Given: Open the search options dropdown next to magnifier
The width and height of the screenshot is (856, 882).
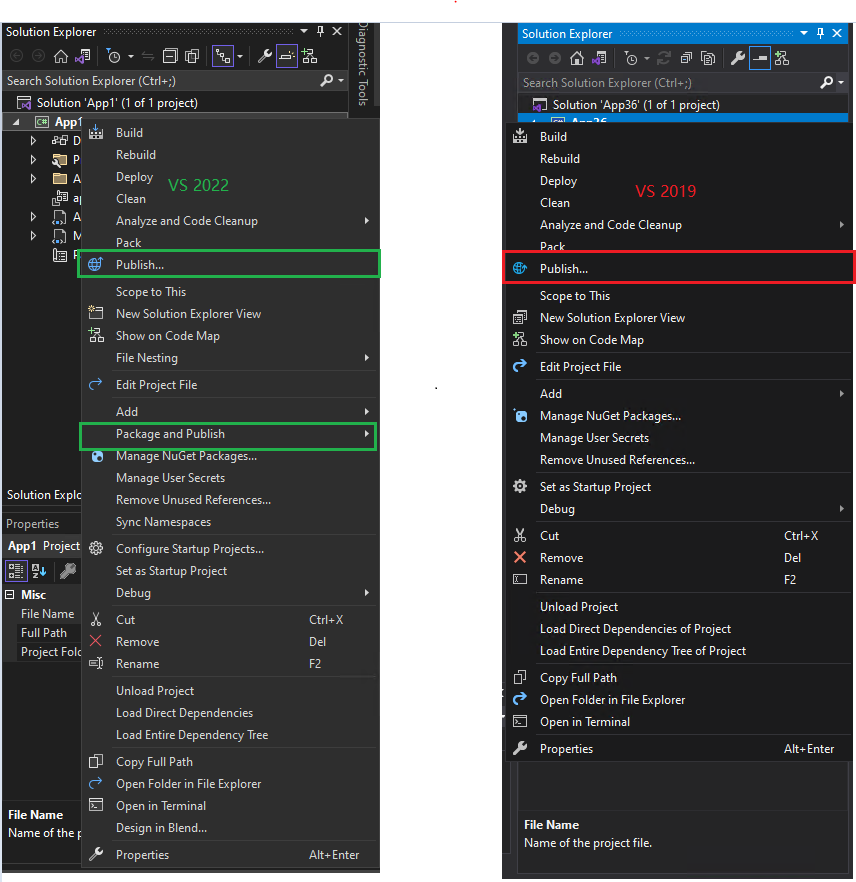Looking at the screenshot, I should (x=339, y=80).
